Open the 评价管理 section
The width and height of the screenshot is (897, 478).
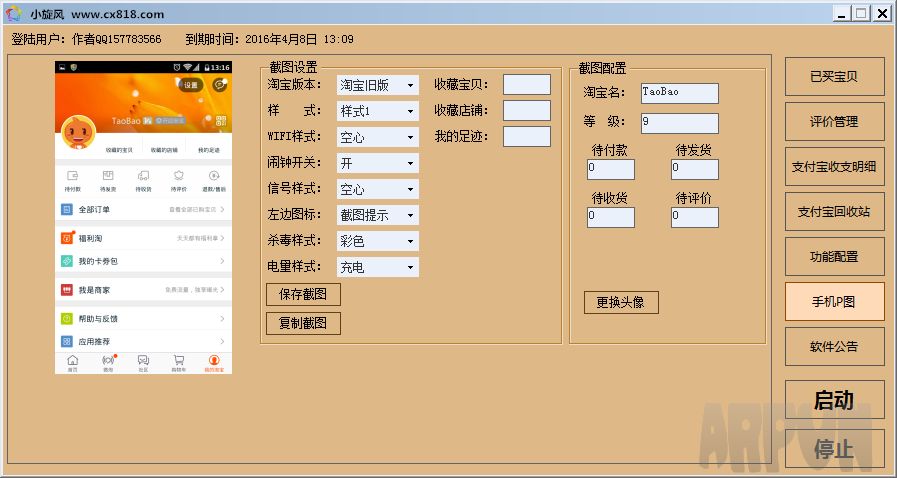click(x=833, y=121)
